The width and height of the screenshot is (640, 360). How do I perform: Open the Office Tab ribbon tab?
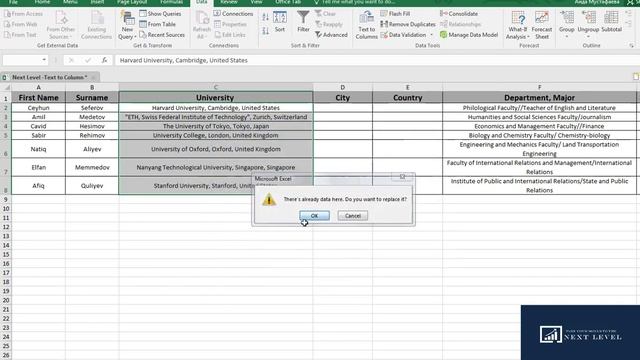[288, 2]
